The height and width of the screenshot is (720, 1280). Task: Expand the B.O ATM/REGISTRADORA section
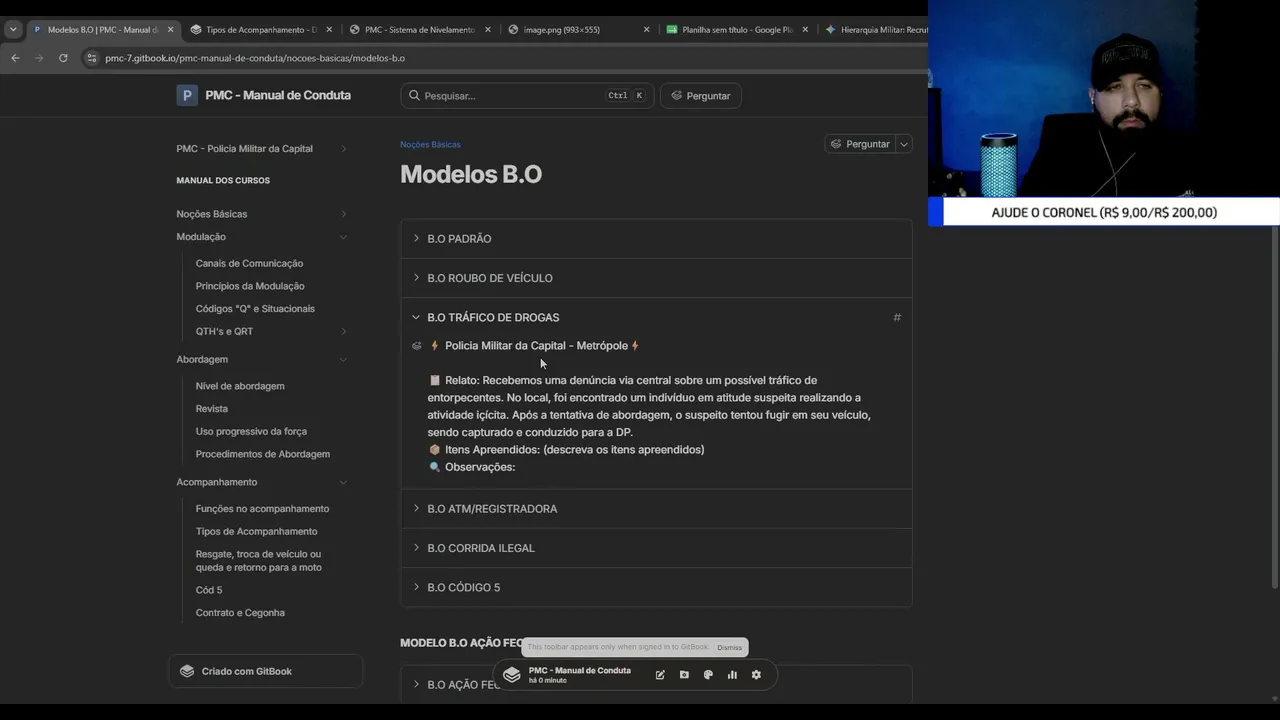point(656,509)
